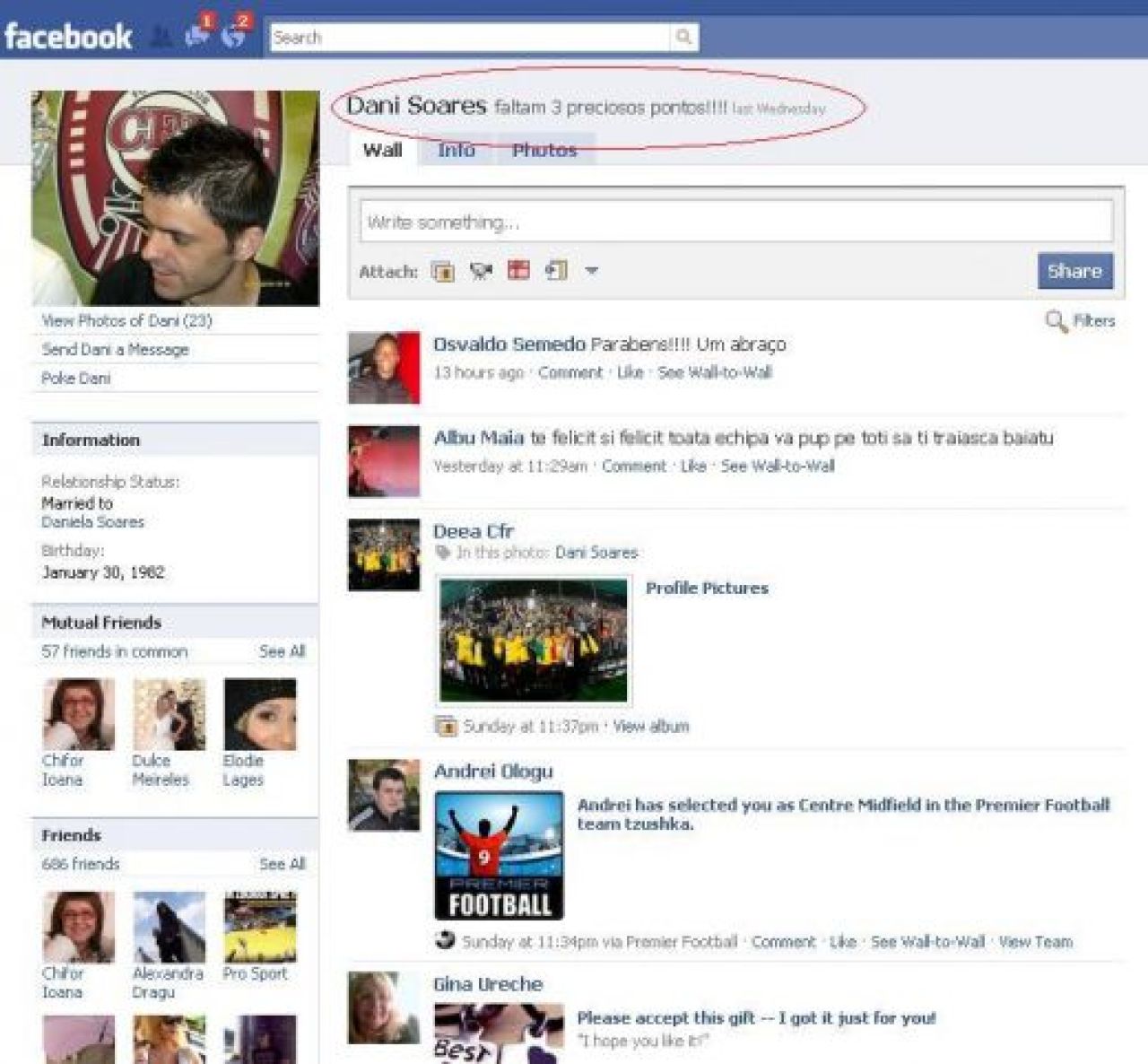The image size is (1148, 1064).
Task: Comment on Osvaldo Semedo's post
Action: pos(570,372)
